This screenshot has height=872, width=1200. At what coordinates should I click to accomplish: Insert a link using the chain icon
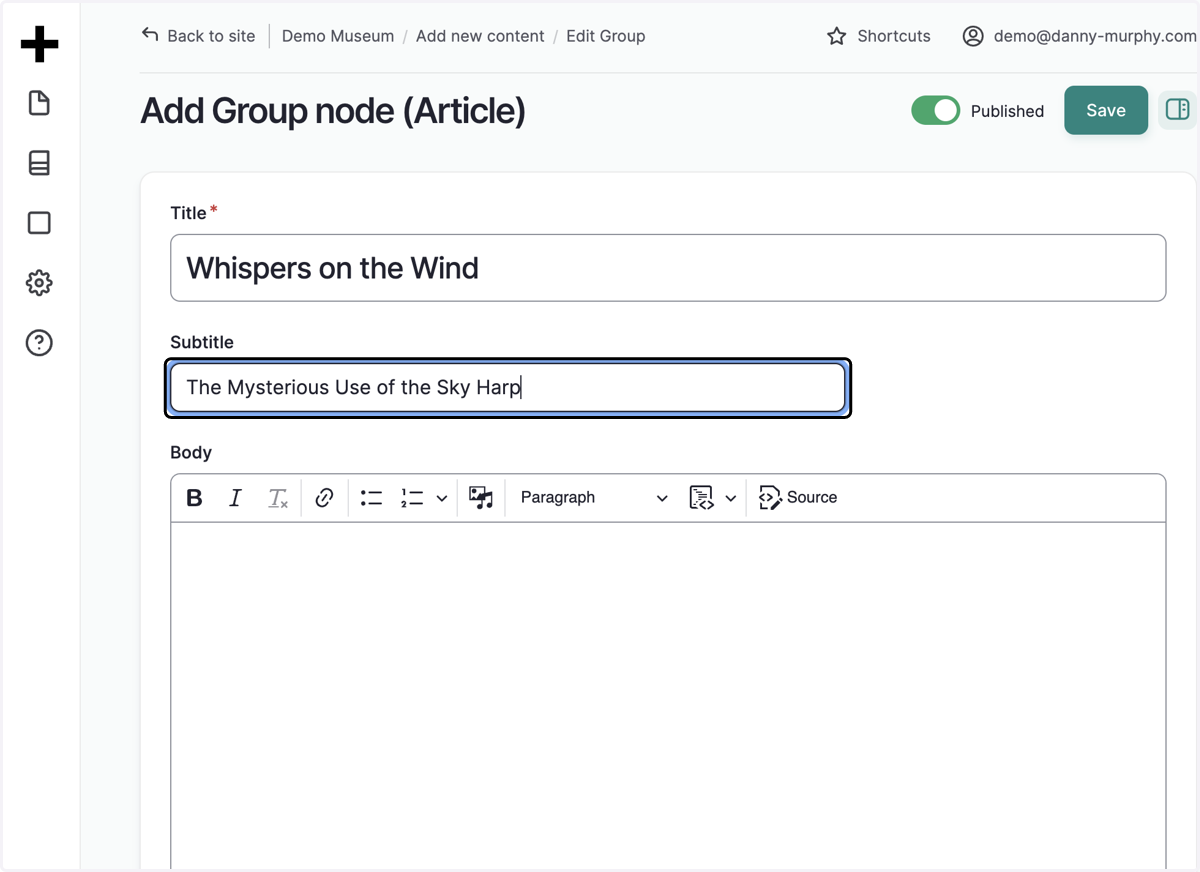coord(324,498)
